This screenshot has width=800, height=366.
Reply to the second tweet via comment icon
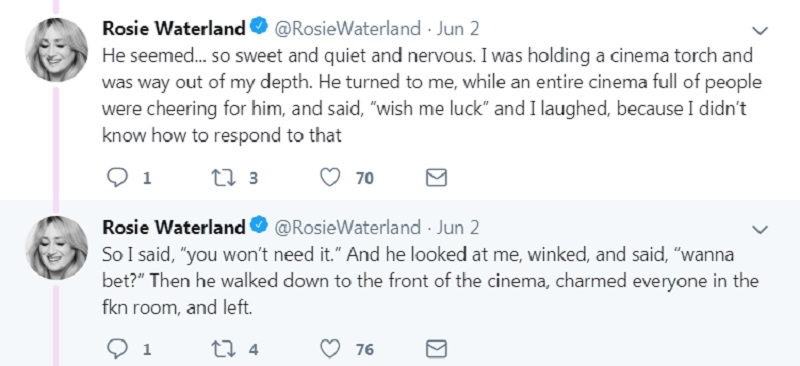tap(117, 349)
